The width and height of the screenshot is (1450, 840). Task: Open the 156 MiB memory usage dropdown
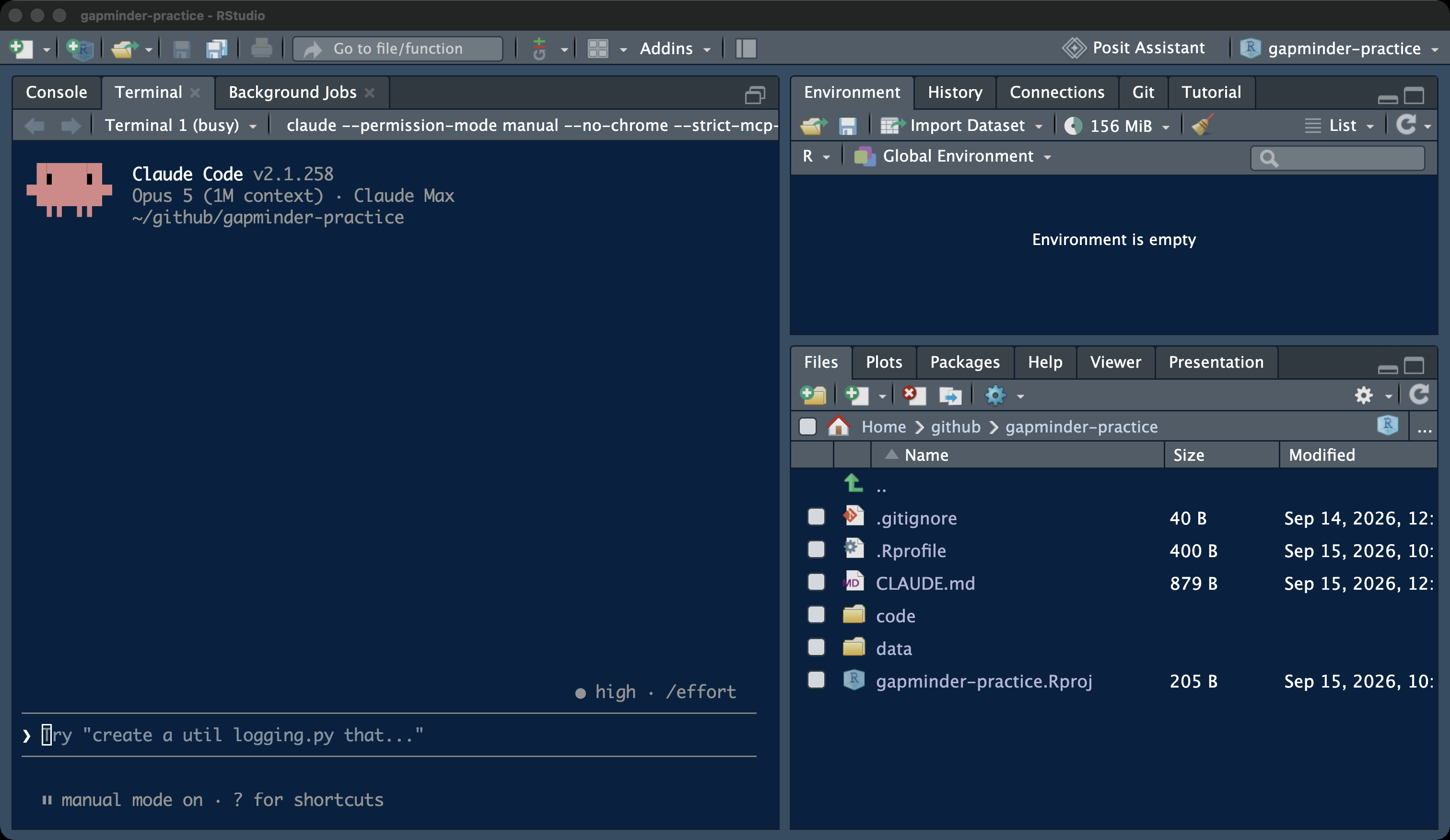[1117, 126]
